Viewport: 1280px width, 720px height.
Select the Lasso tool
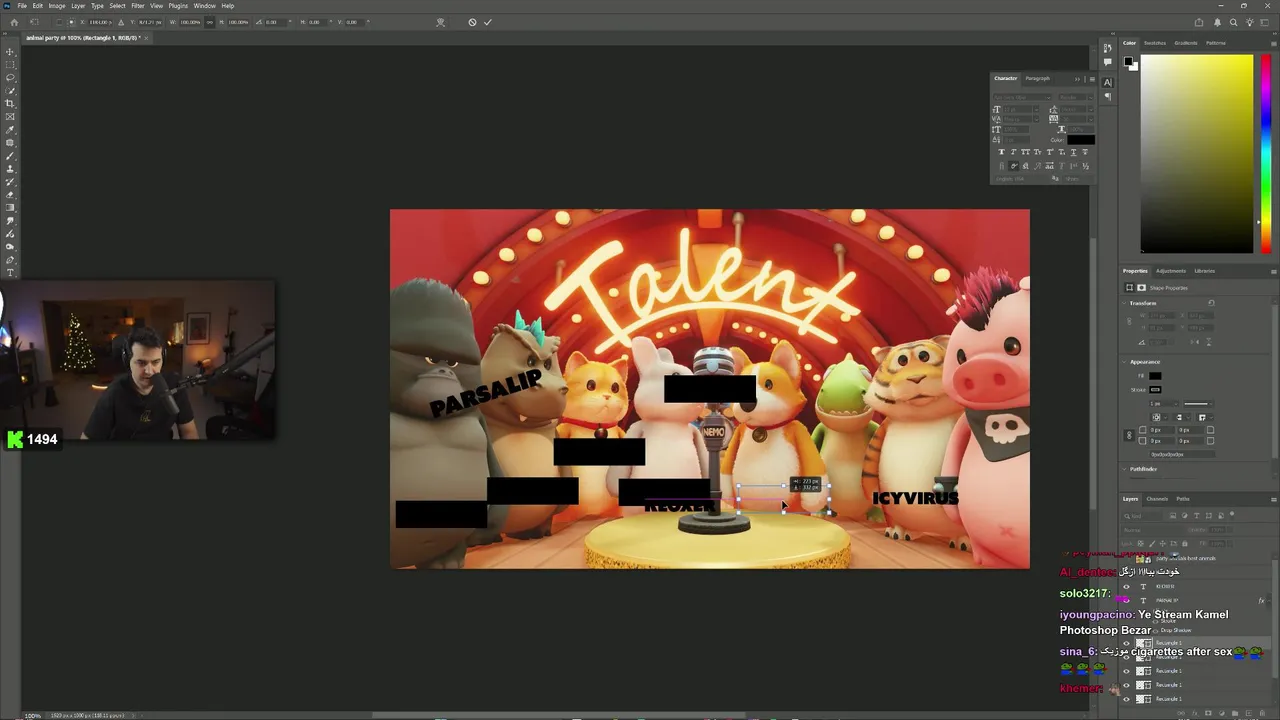point(11,78)
